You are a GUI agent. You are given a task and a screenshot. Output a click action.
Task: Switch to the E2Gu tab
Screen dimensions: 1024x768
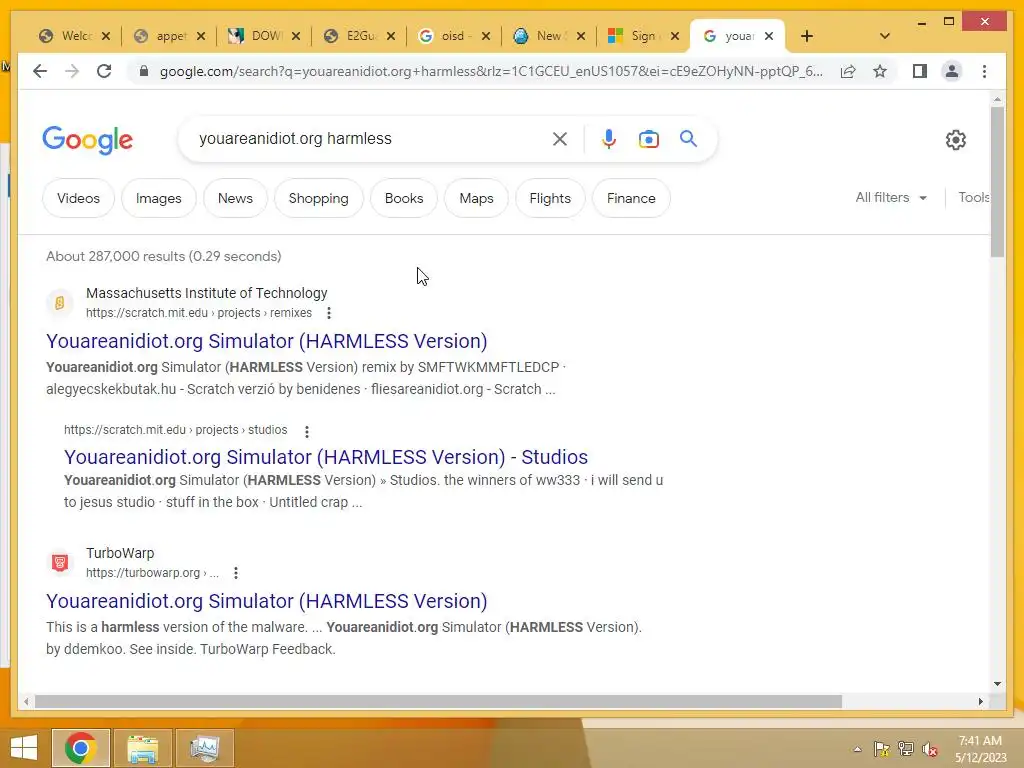pos(351,36)
